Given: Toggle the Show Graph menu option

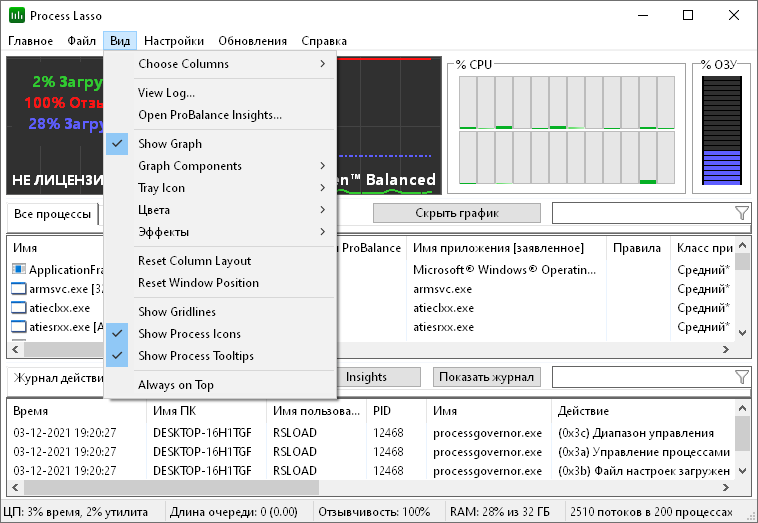Looking at the screenshot, I should click(x=220, y=144).
